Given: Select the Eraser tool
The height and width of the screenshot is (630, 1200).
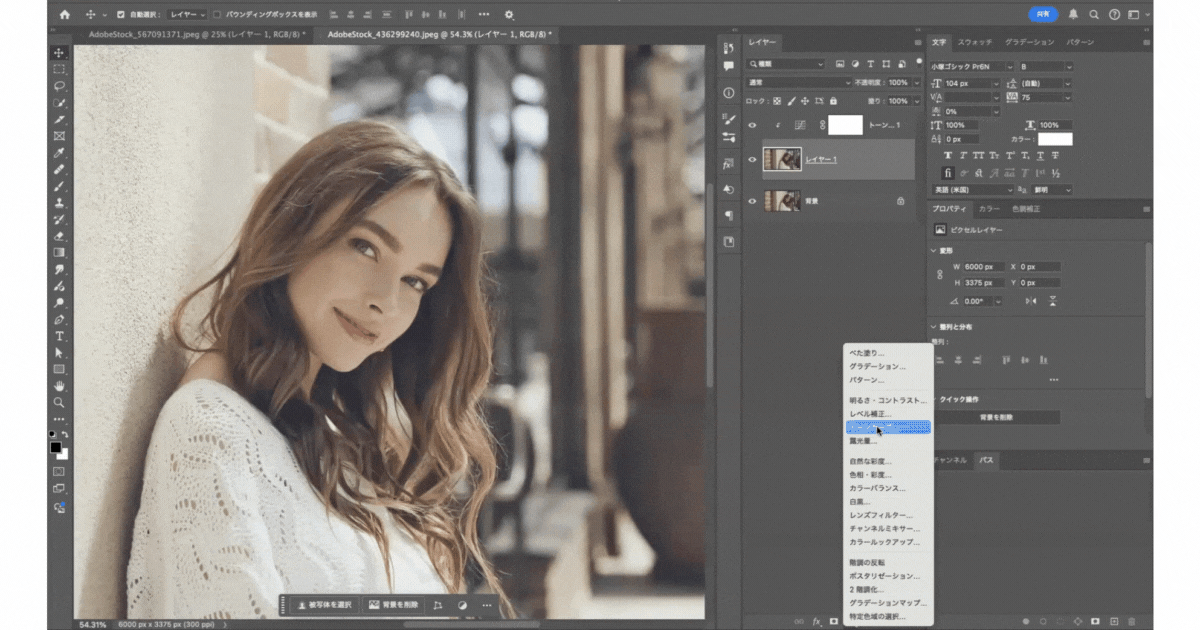Looking at the screenshot, I should tap(59, 237).
